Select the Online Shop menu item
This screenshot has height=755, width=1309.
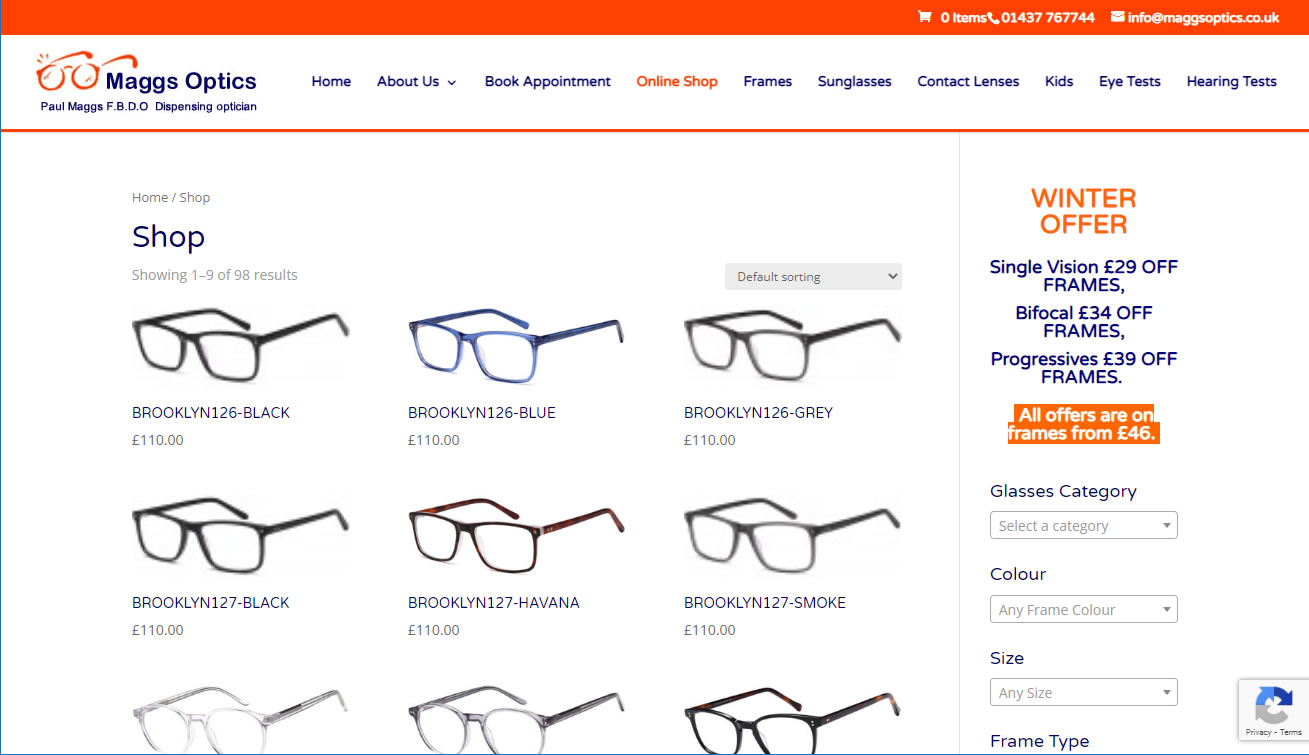[677, 81]
